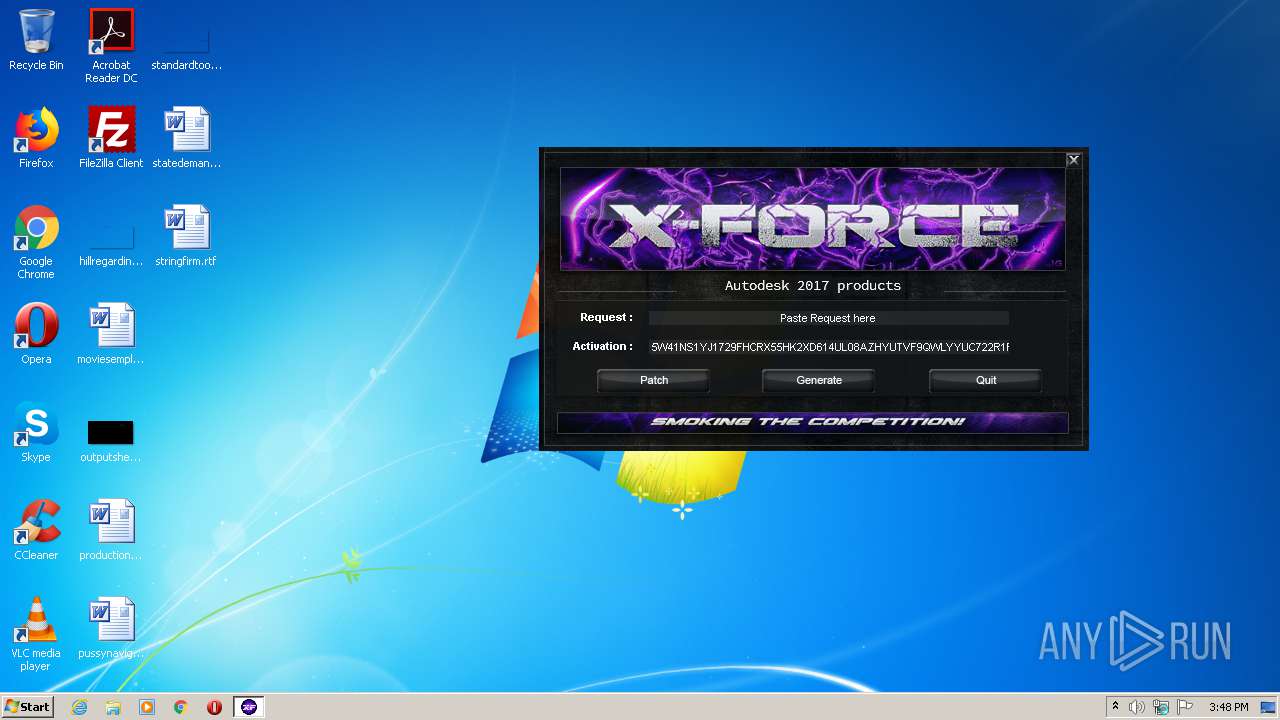Open Windows Explorer folder in taskbar
1280x720 pixels.
(113, 707)
